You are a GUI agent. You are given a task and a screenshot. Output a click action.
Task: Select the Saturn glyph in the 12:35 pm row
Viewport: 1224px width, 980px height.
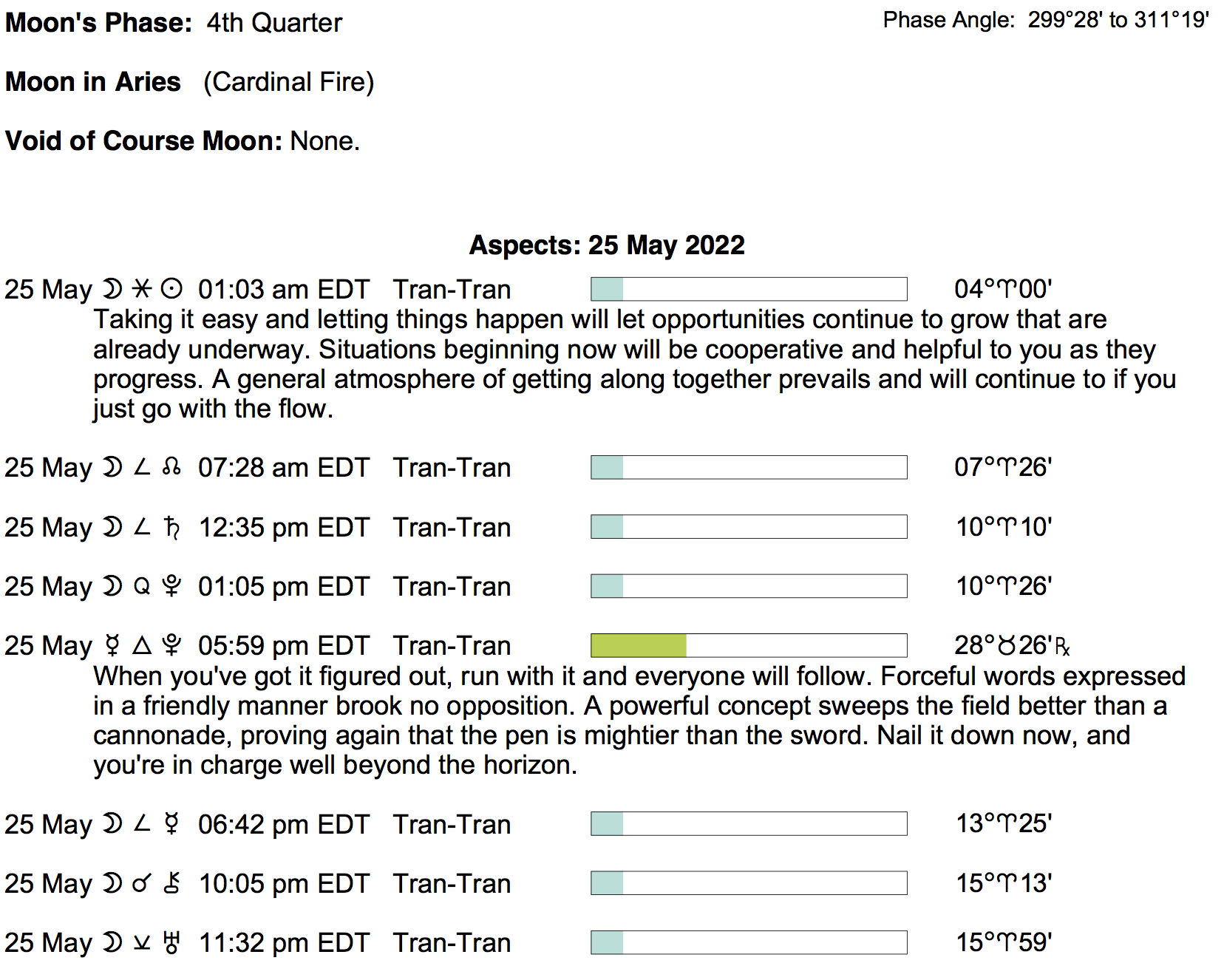(x=171, y=527)
